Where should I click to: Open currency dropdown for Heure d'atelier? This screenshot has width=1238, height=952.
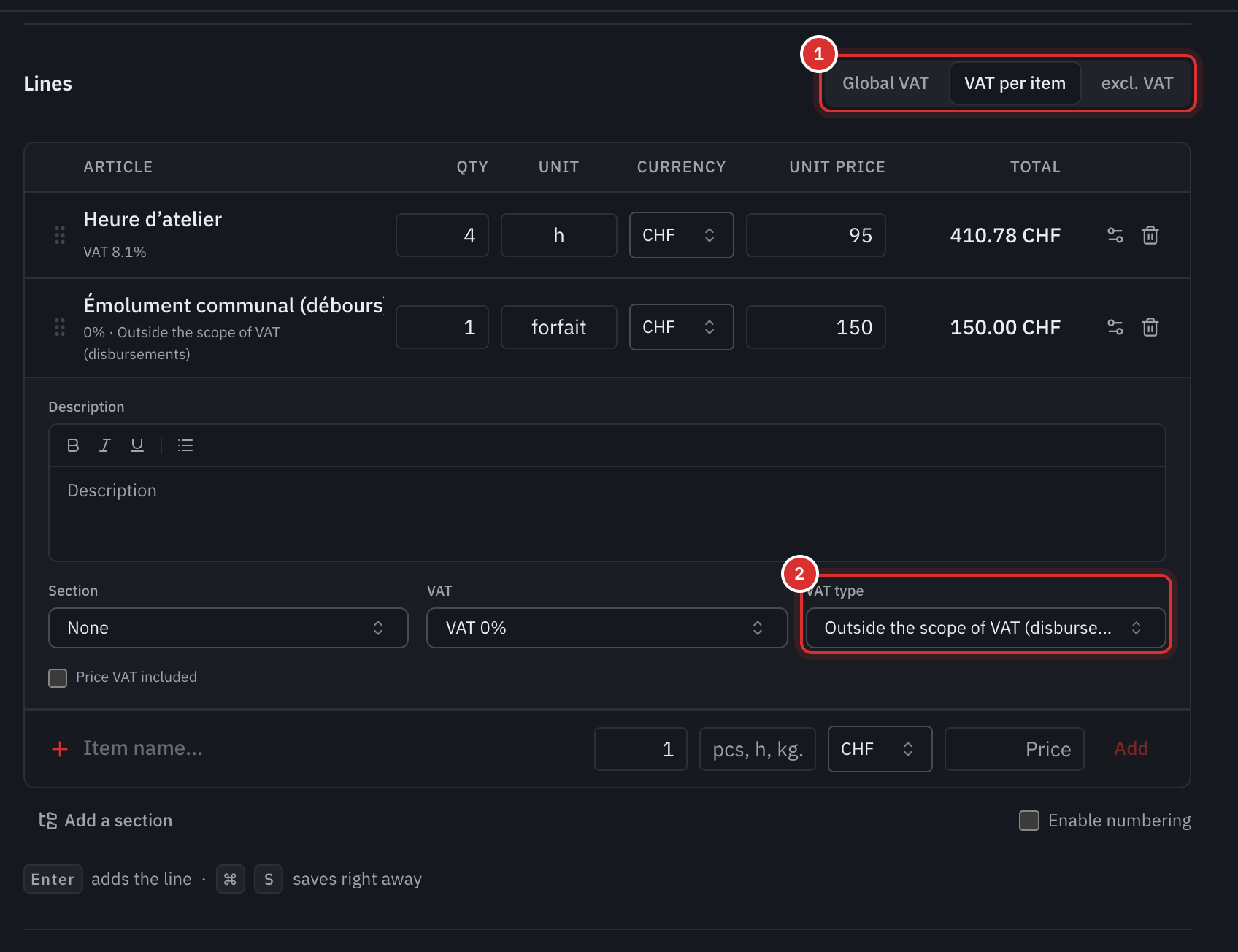pos(682,235)
